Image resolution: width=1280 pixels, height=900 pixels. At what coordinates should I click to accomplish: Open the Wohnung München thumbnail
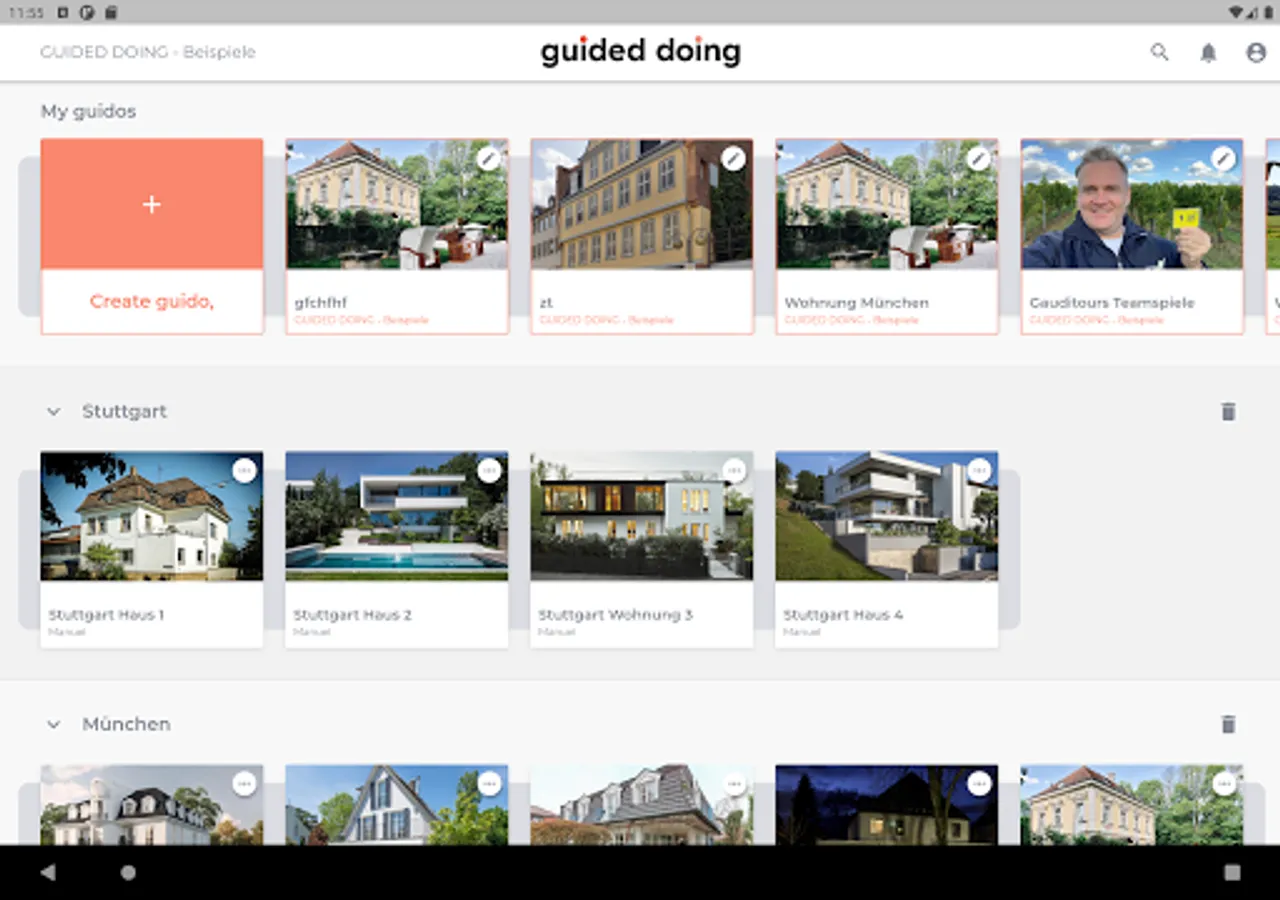887,204
